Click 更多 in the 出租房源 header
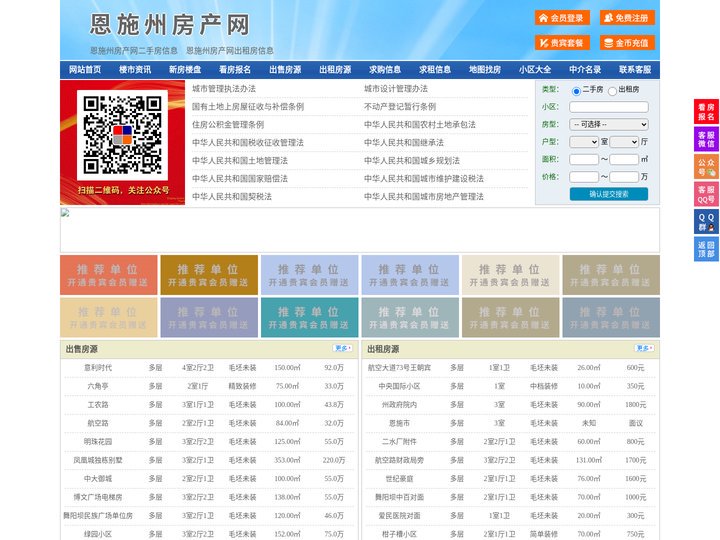This screenshot has height=540, width=720. 644,349
